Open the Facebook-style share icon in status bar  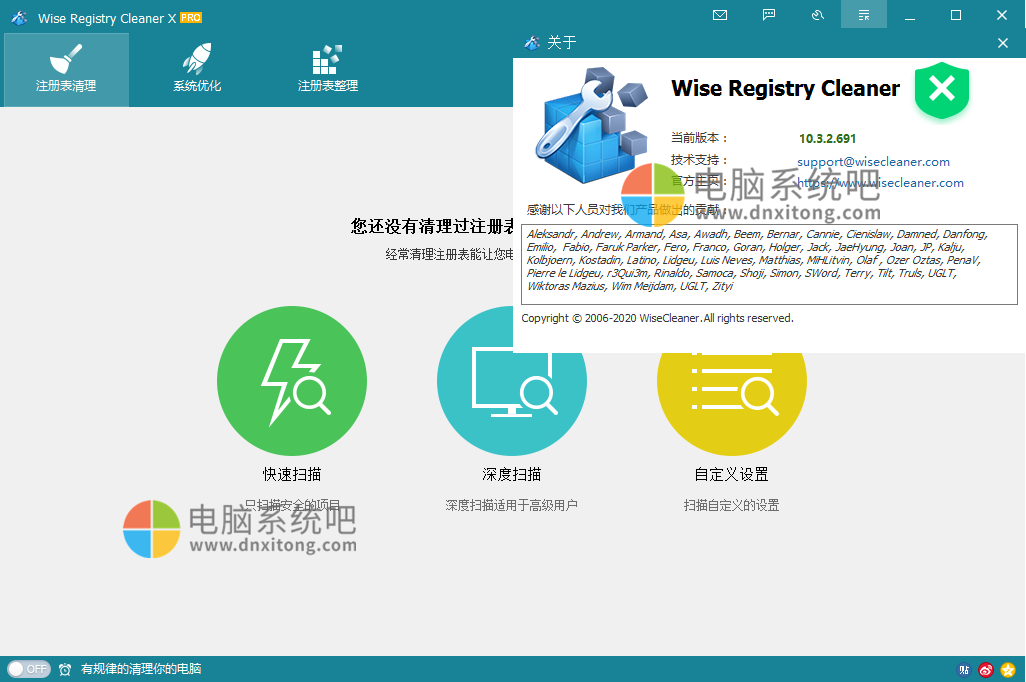pos(964,670)
